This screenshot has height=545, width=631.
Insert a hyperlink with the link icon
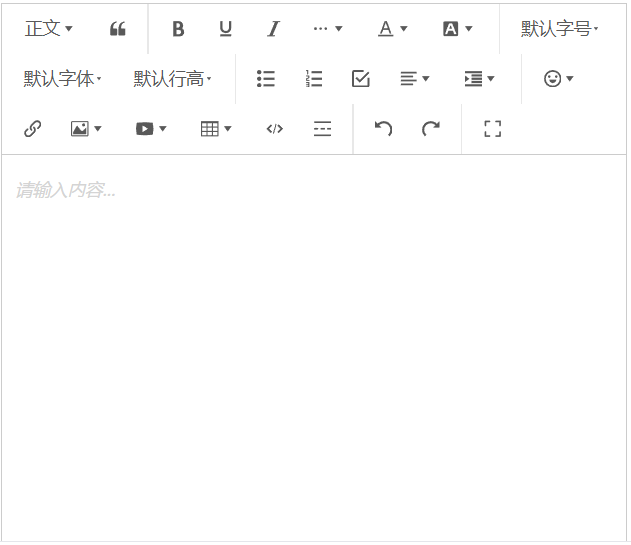(33, 129)
